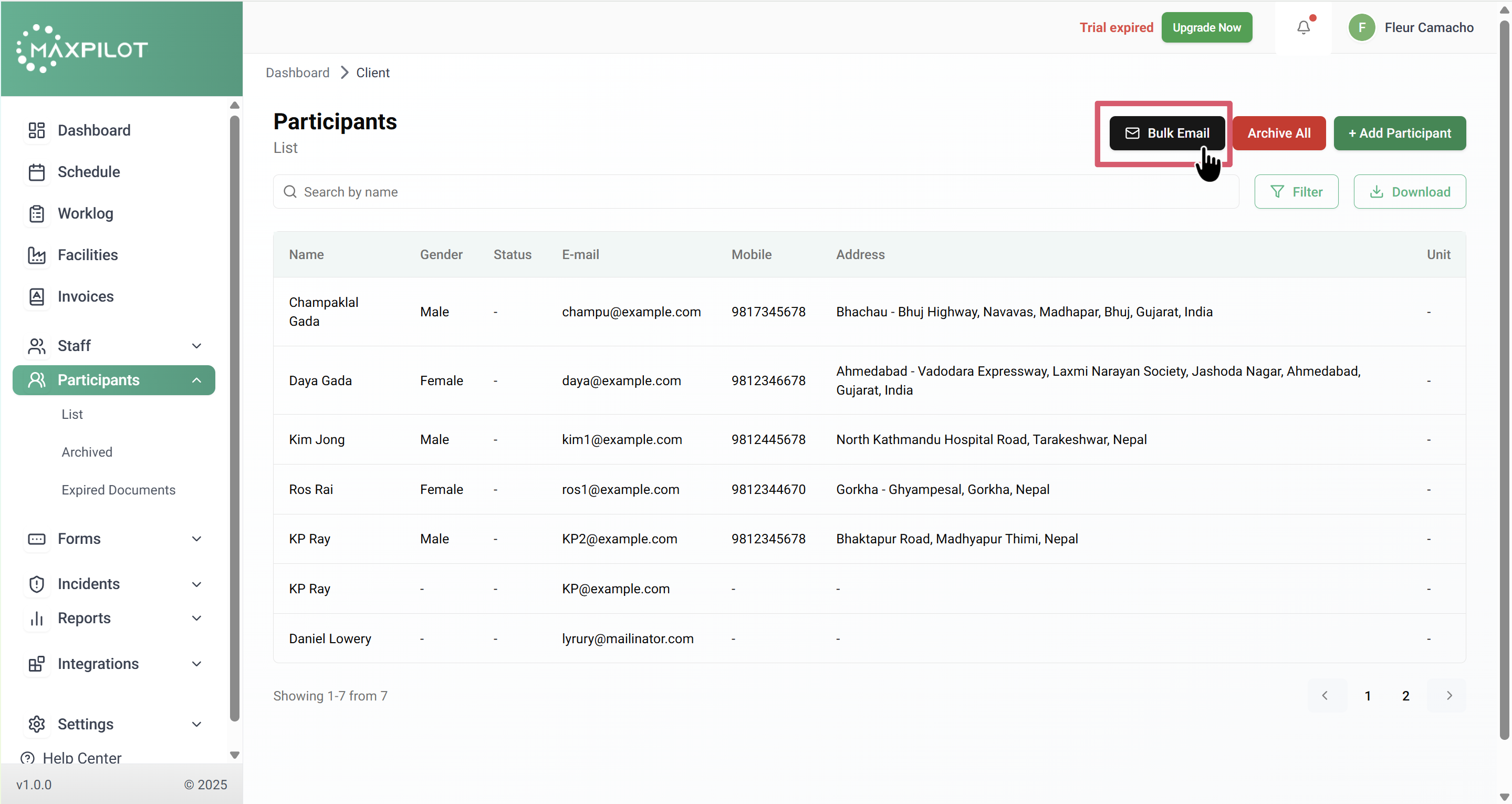Open the Filter options

pos(1296,192)
